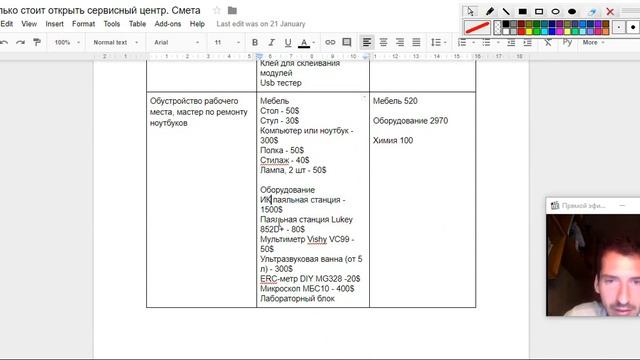Click the document title text
This screenshot has height=360, width=640.
pos(100,10)
